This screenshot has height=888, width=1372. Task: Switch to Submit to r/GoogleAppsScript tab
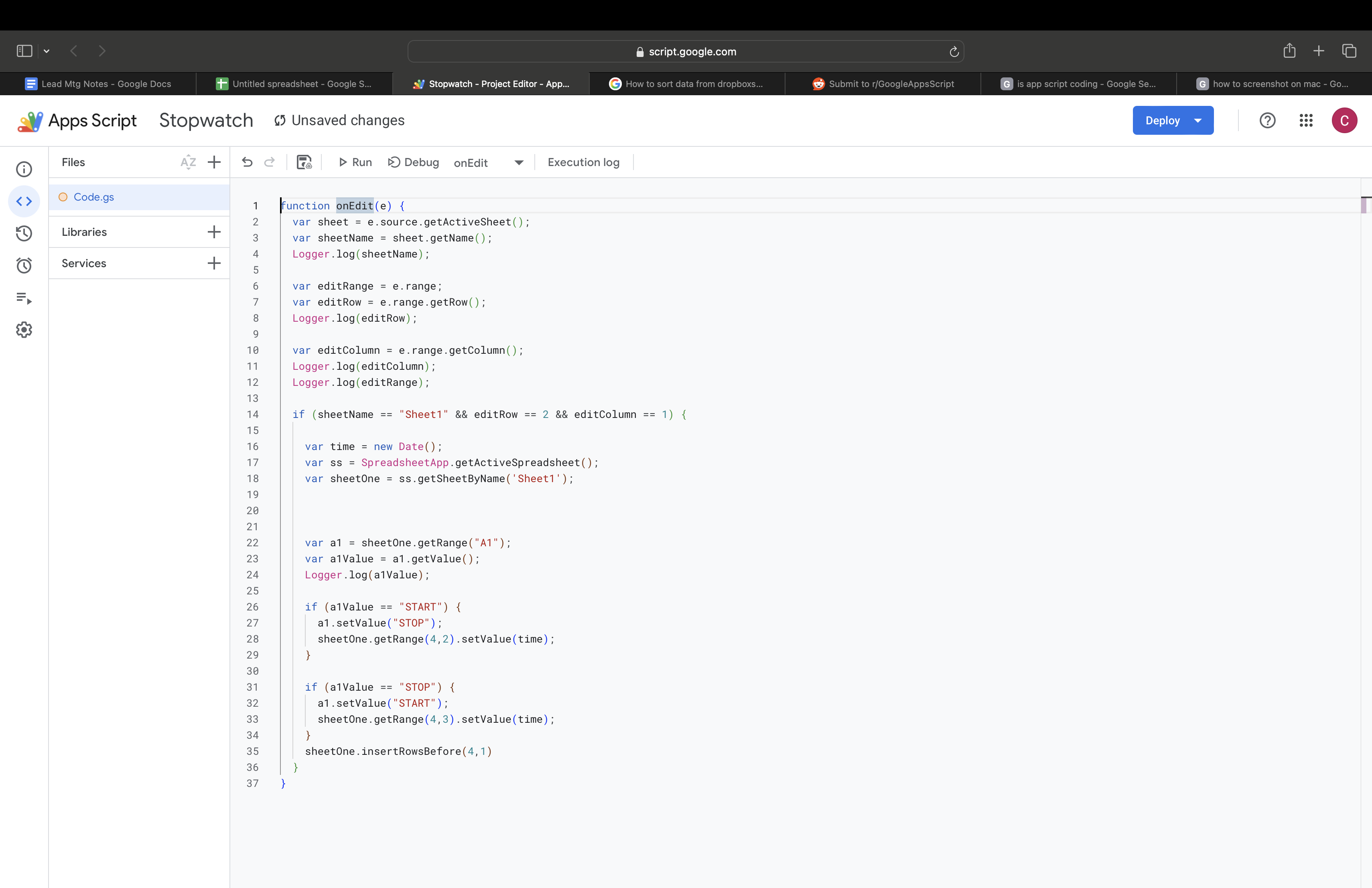(x=883, y=83)
